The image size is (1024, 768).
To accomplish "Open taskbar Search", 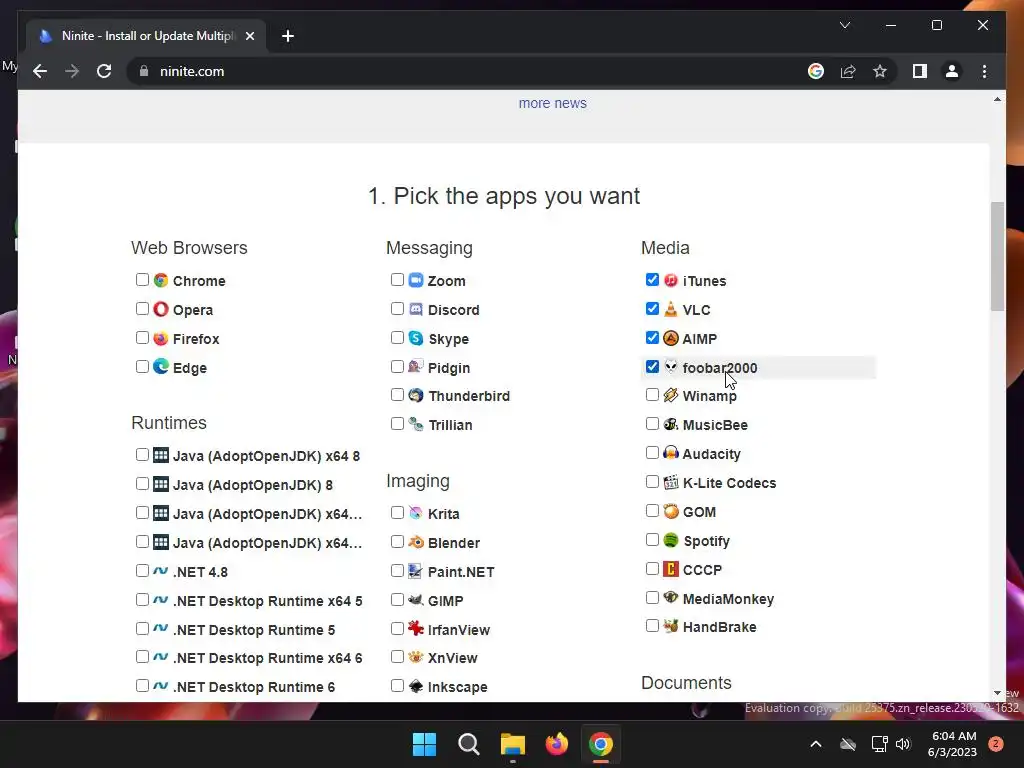I will pyautogui.click(x=469, y=744).
